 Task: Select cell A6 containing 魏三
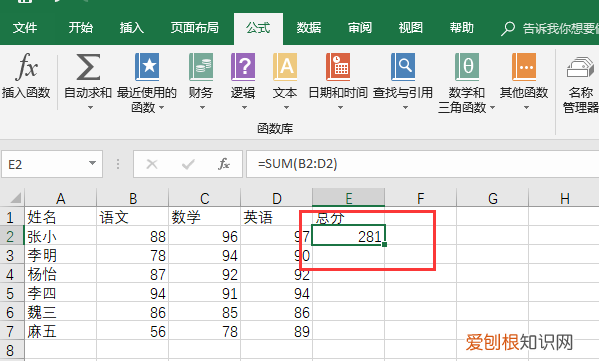(60, 312)
